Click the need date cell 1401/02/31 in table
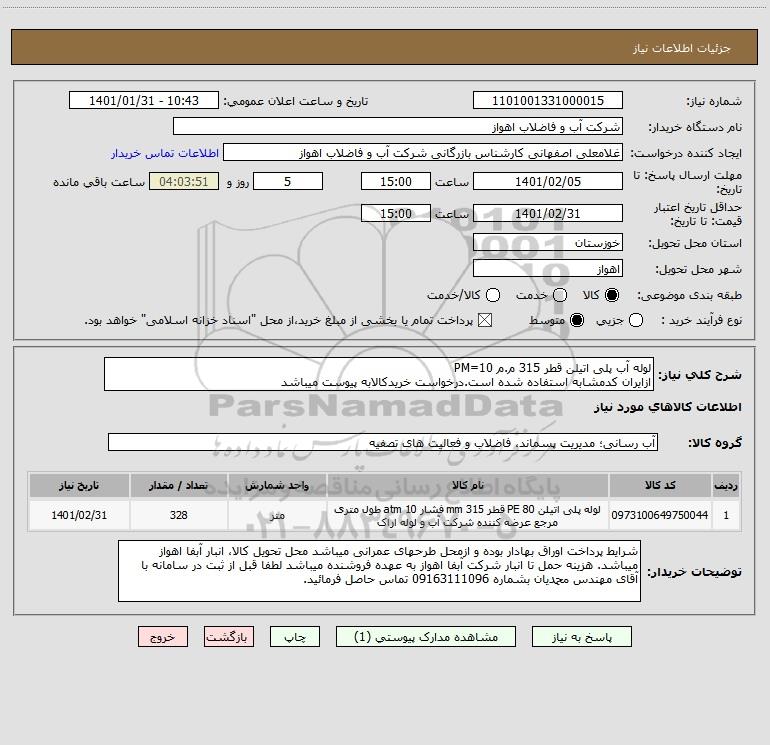770x745 pixels. point(79,515)
